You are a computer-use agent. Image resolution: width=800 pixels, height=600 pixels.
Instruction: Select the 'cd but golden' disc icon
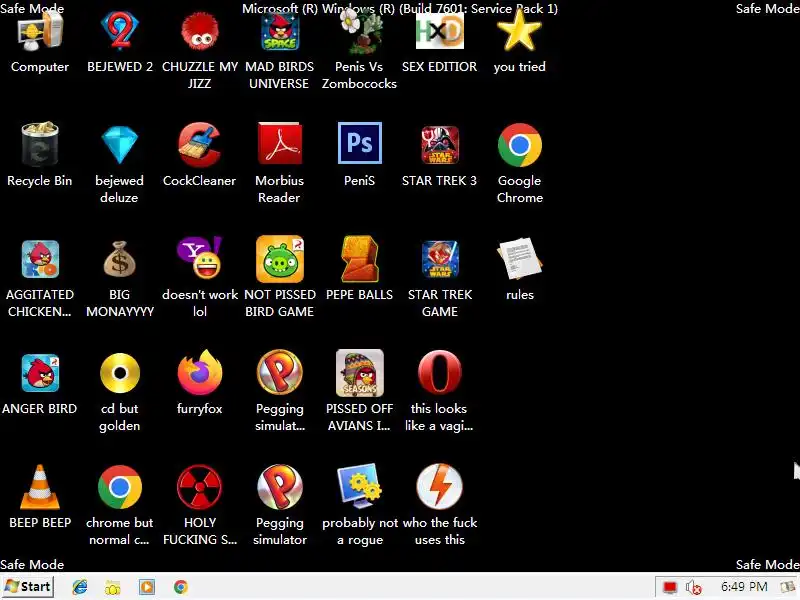(x=120, y=373)
